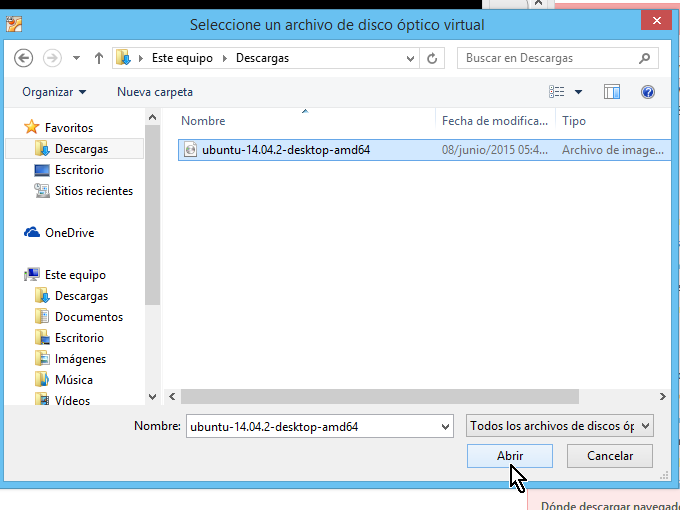Open the file type filter dropdown
Image resolution: width=680 pixels, height=510 pixels.
(x=559, y=426)
